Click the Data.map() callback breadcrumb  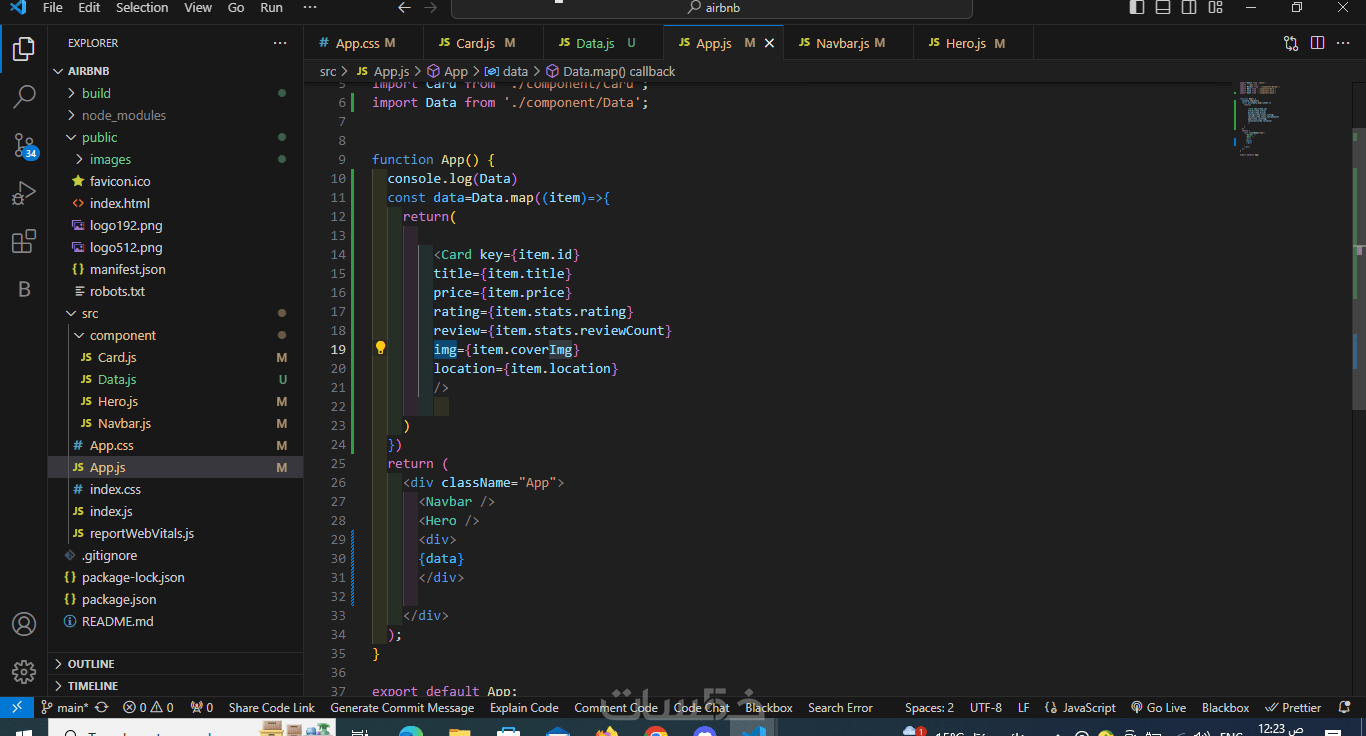point(611,71)
